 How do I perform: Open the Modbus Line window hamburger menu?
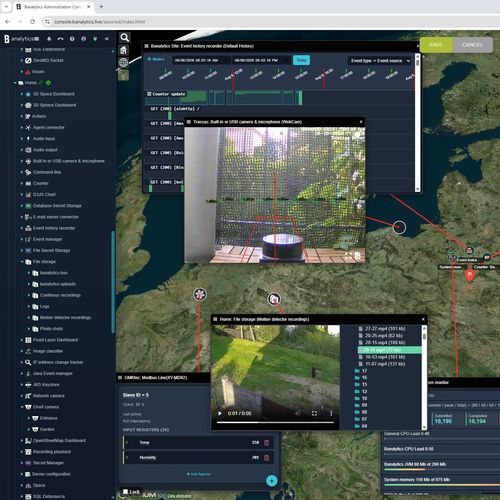point(120,378)
